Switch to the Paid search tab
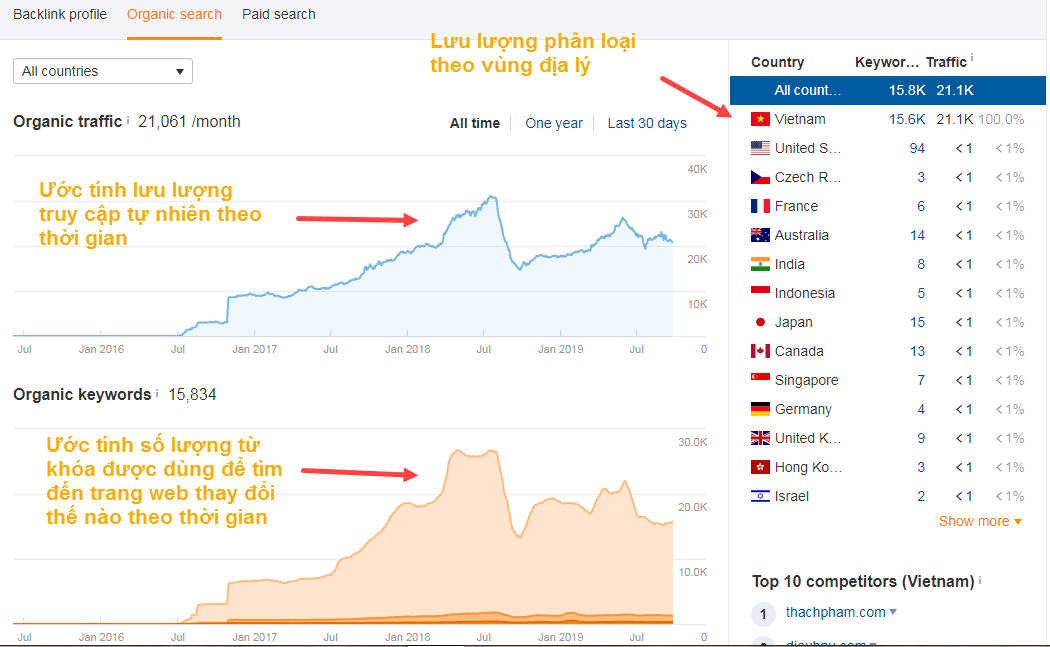1050x647 pixels. pos(278,14)
